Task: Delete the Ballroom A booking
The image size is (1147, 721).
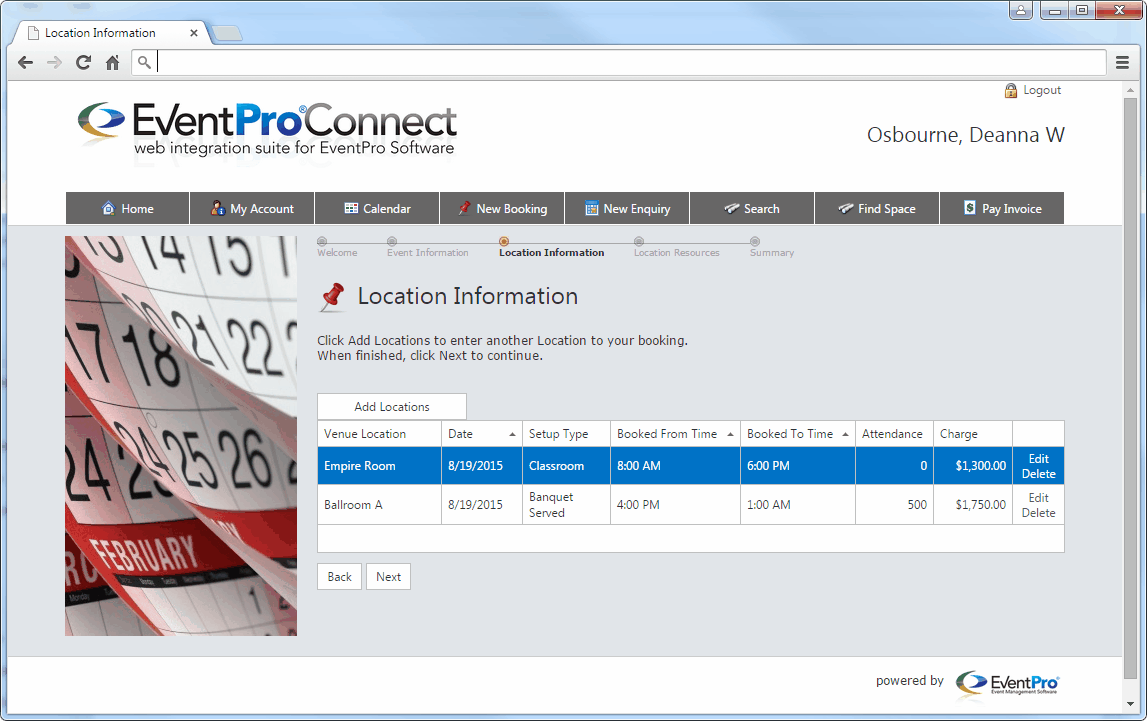Action: tap(1039, 513)
